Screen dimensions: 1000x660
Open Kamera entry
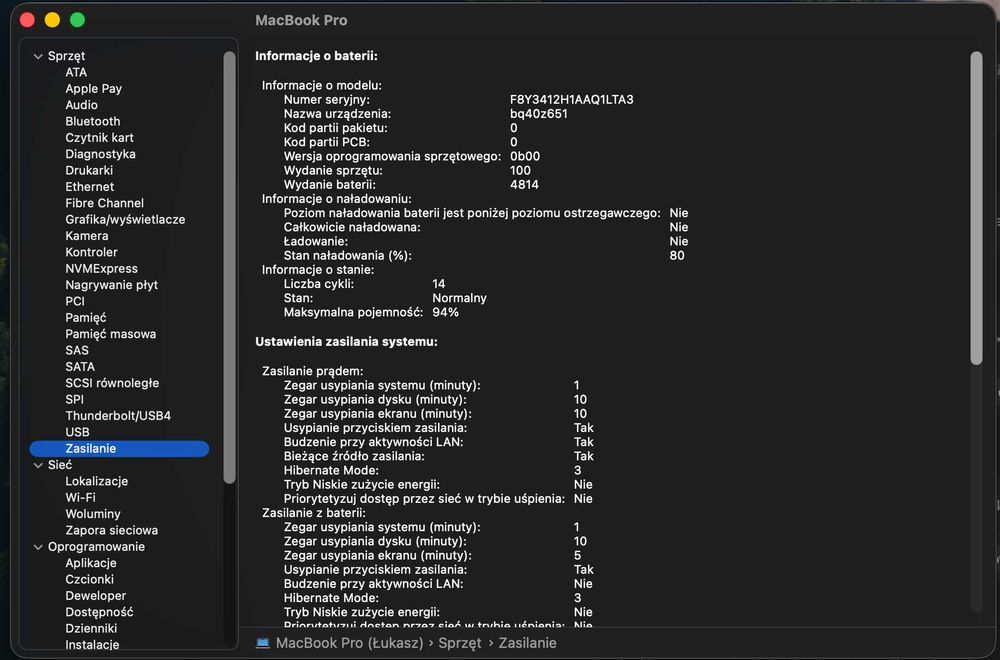(x=86, y=236)
